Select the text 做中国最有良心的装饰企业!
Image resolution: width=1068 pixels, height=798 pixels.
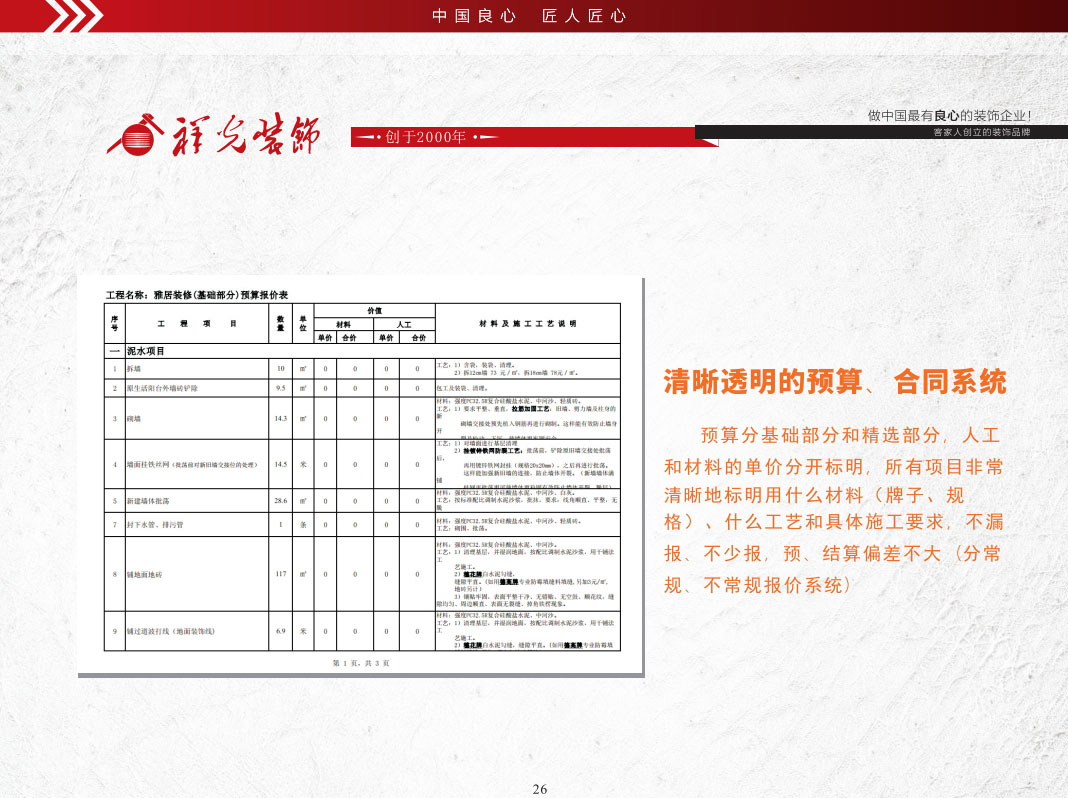949,116
